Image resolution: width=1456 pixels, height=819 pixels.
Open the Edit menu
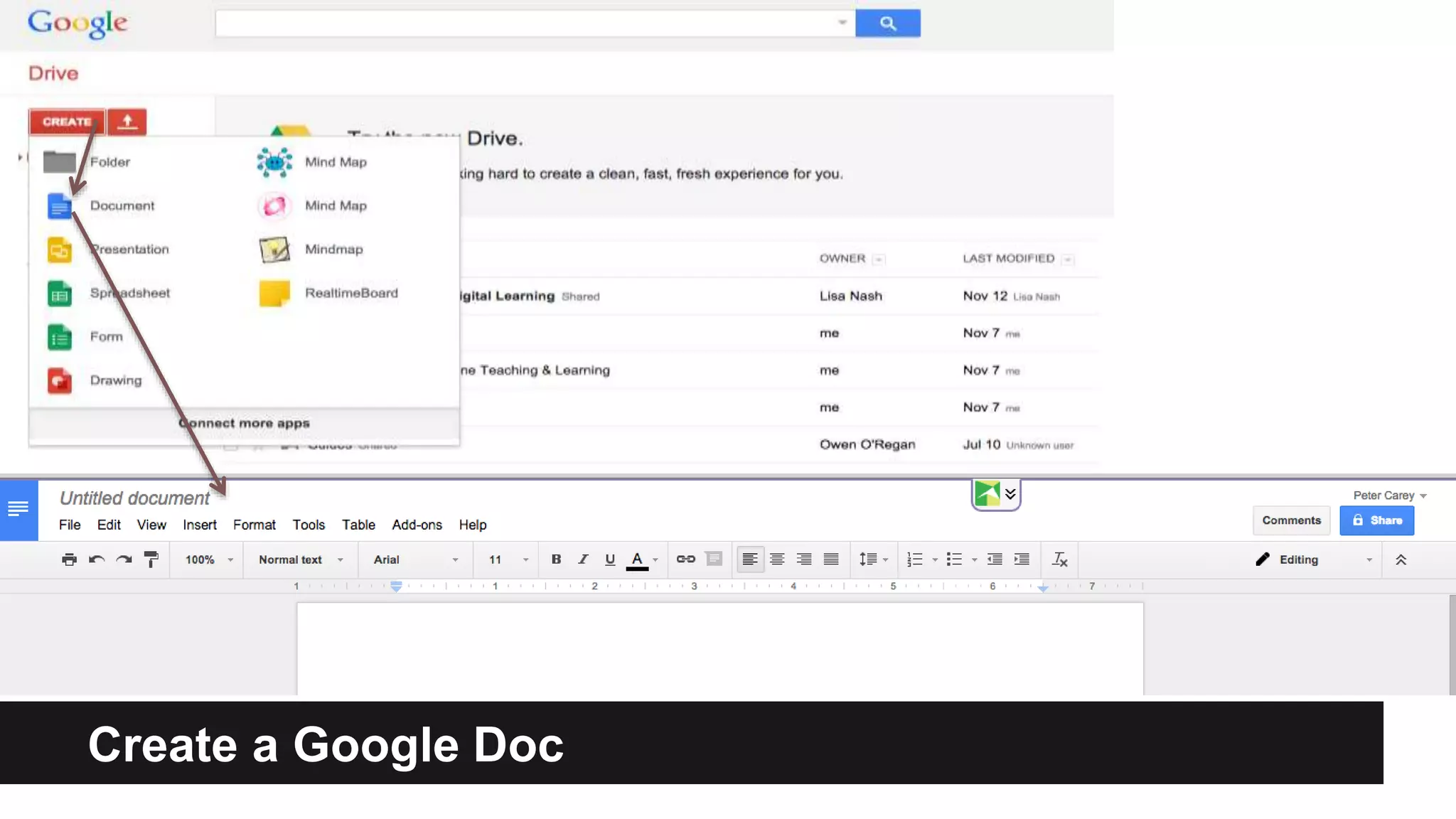tap(109, 525)
